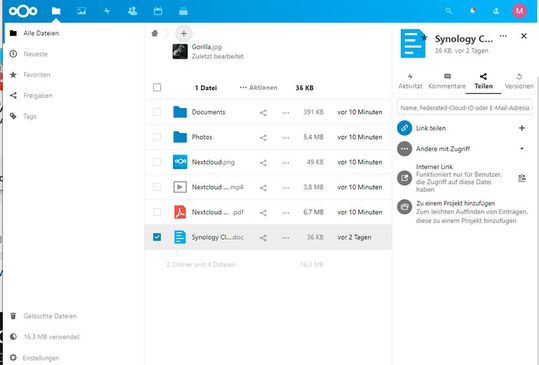Click Zu einem Projekt hinzufügen
This screenshot has height=365, width=539.
[x=455, y=203]
